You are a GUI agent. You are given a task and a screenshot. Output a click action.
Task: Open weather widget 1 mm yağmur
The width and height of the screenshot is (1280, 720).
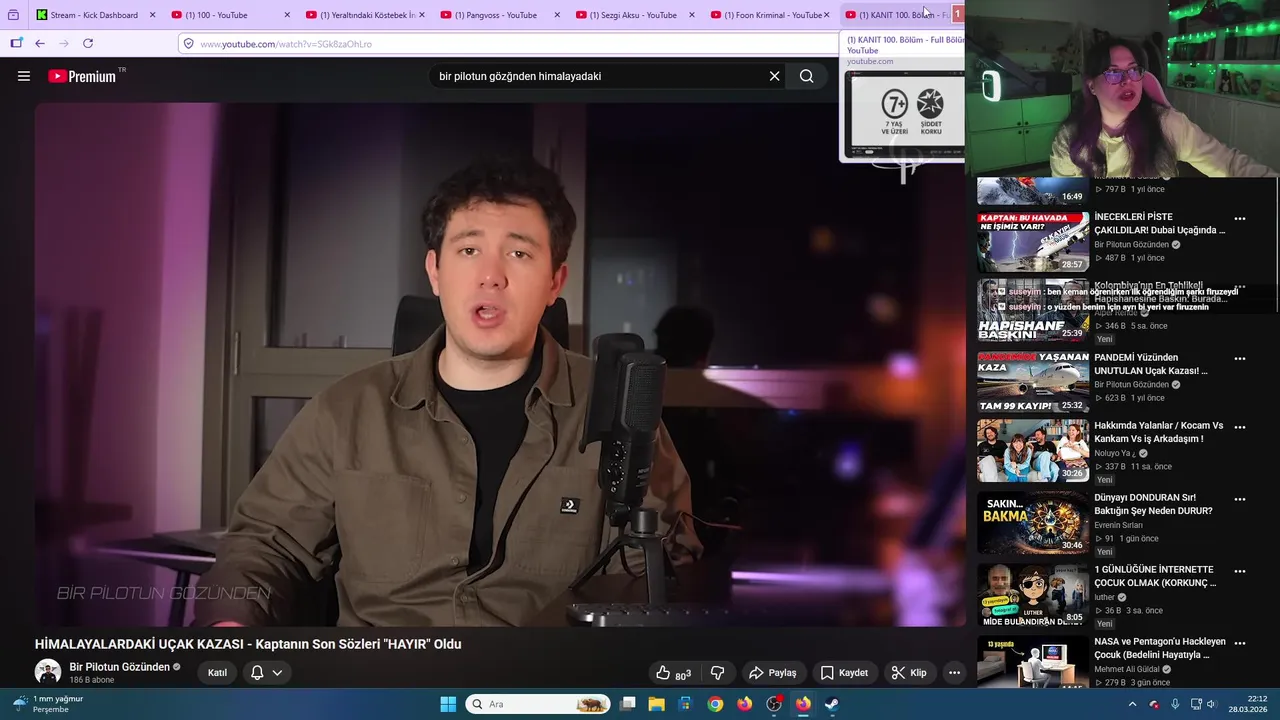pos(48,704)
